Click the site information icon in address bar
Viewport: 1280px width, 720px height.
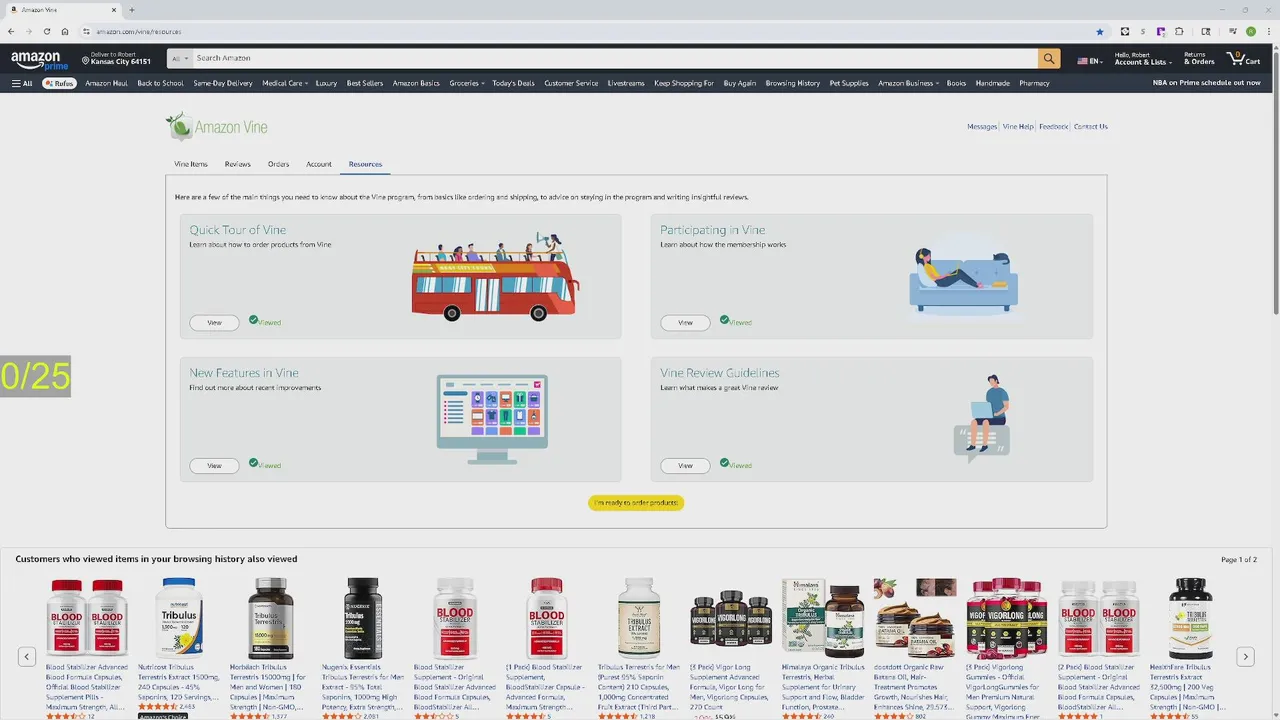86,31
